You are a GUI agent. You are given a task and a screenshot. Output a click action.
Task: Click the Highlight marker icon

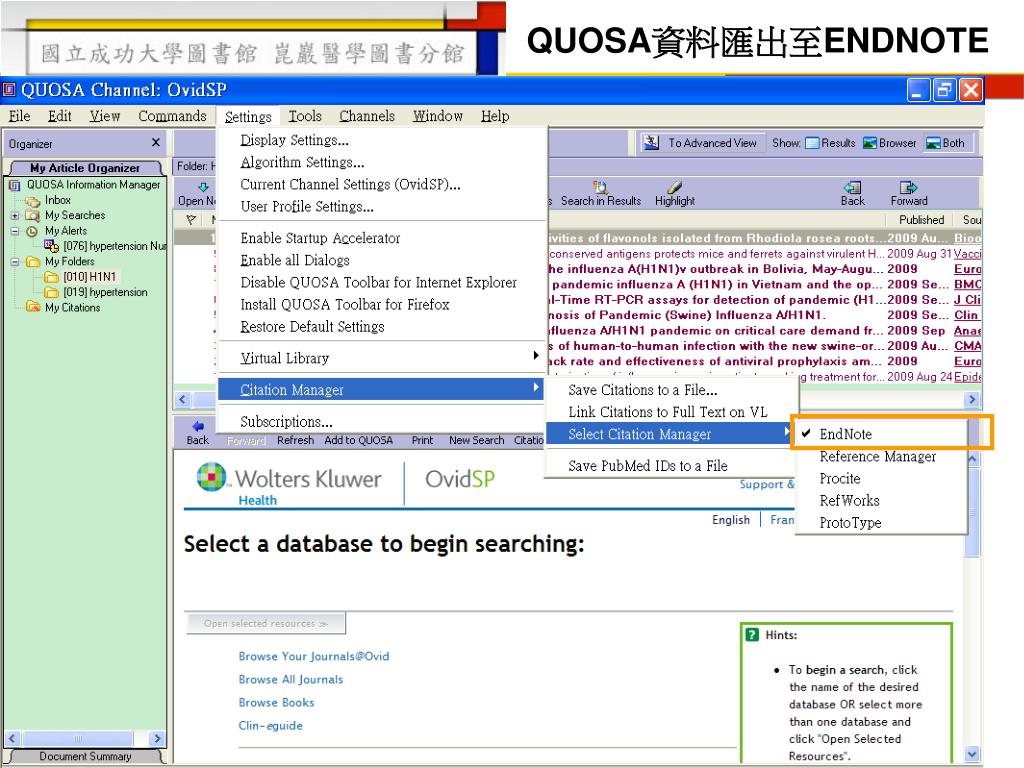coord(675,187)
